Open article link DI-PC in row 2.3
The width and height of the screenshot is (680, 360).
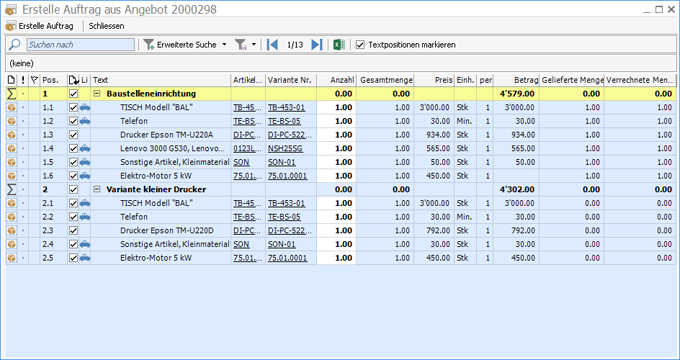[x=247, y=231]
